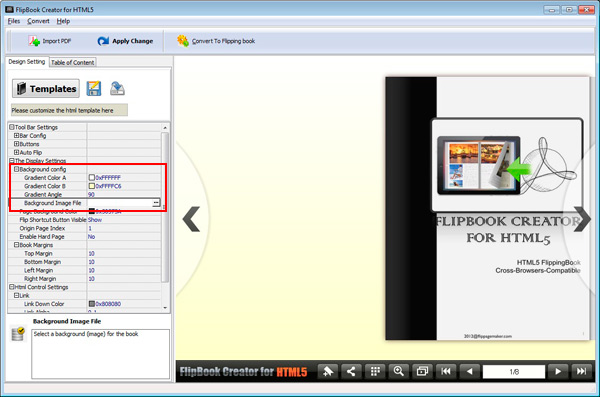Click the save template floppy icon
The image size is (600, 397).
94,88
